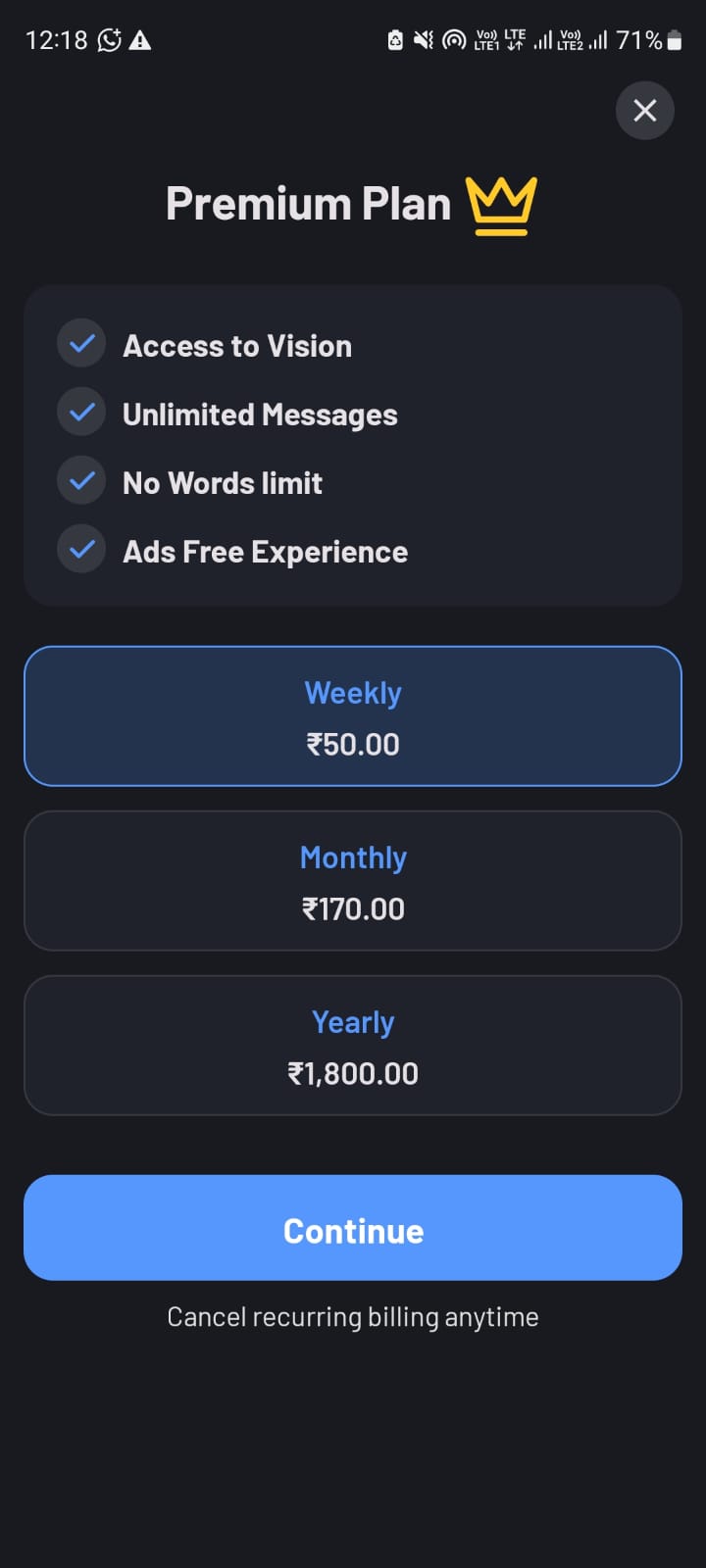Select the Weekly ₹50.00 plan
706x1568 pixels.
[353, 716]
